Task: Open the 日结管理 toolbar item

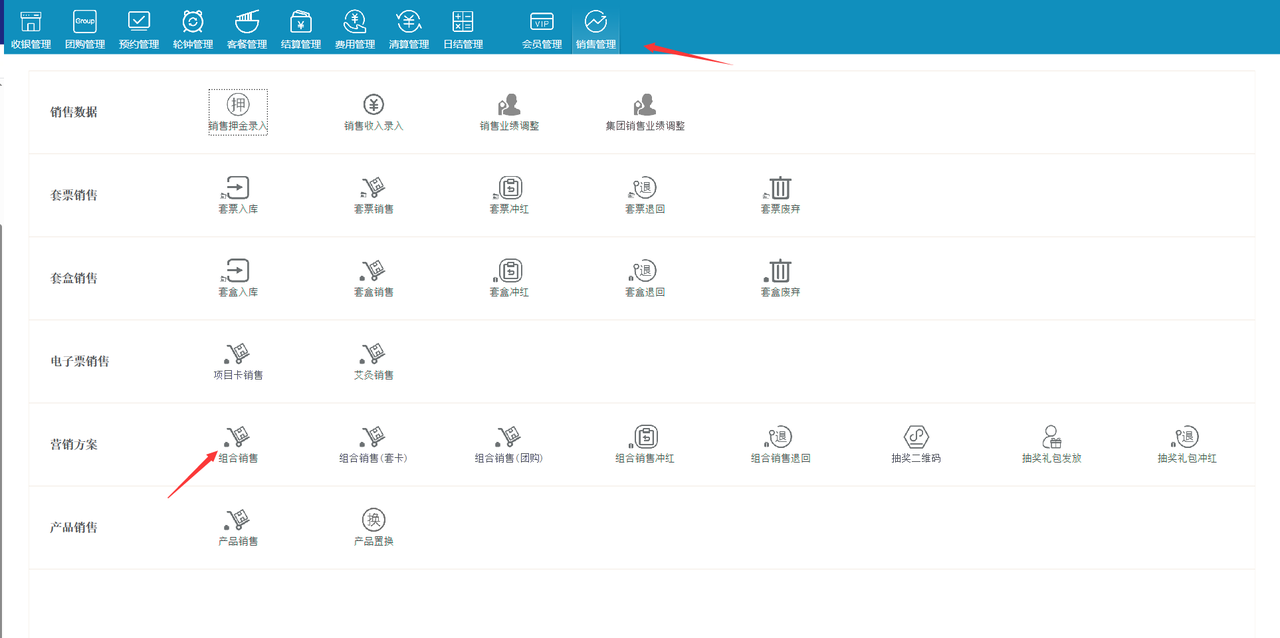Action: point(463,29)
